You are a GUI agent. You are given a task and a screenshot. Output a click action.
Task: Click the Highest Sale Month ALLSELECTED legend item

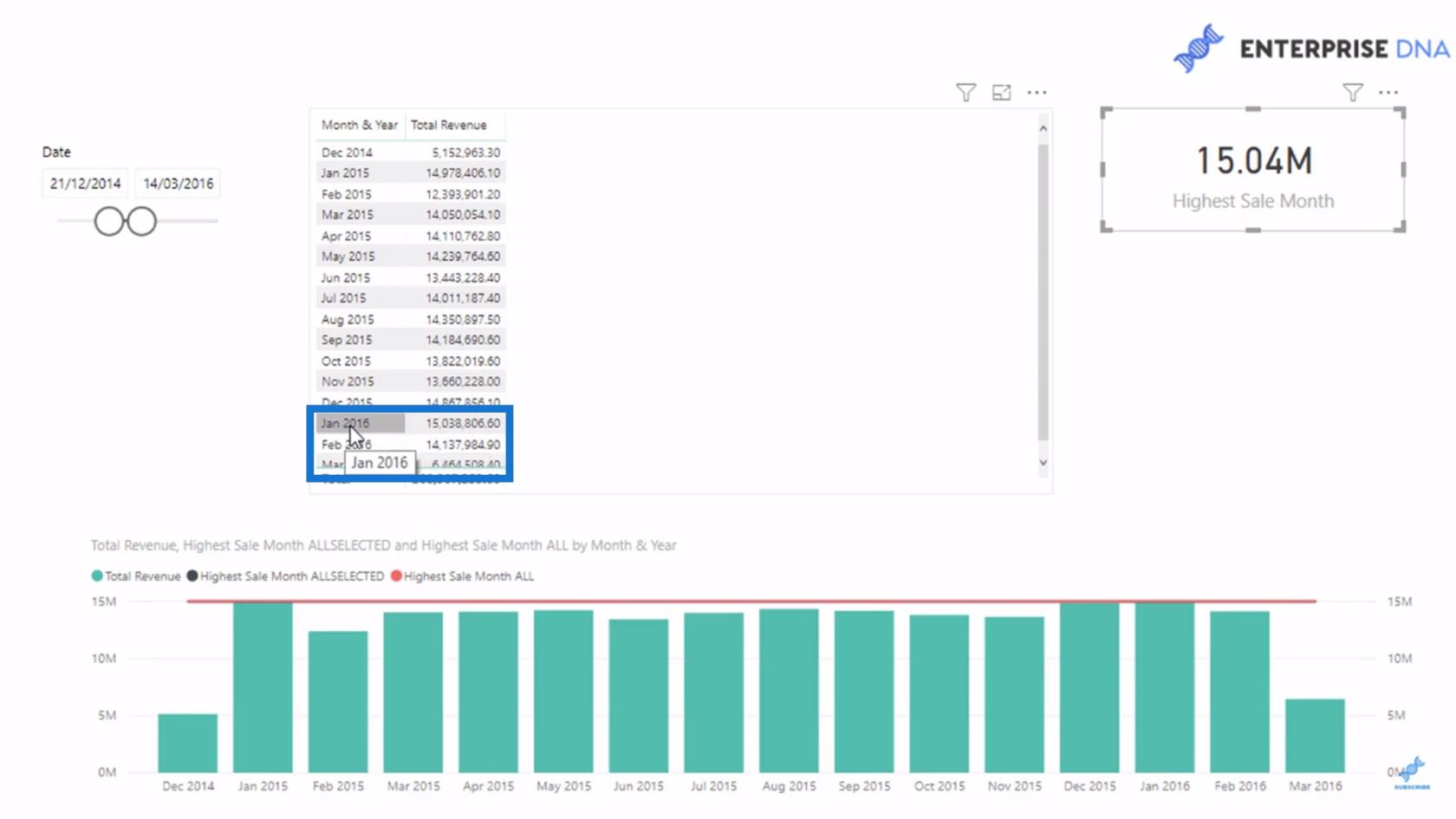pos(285,576)
